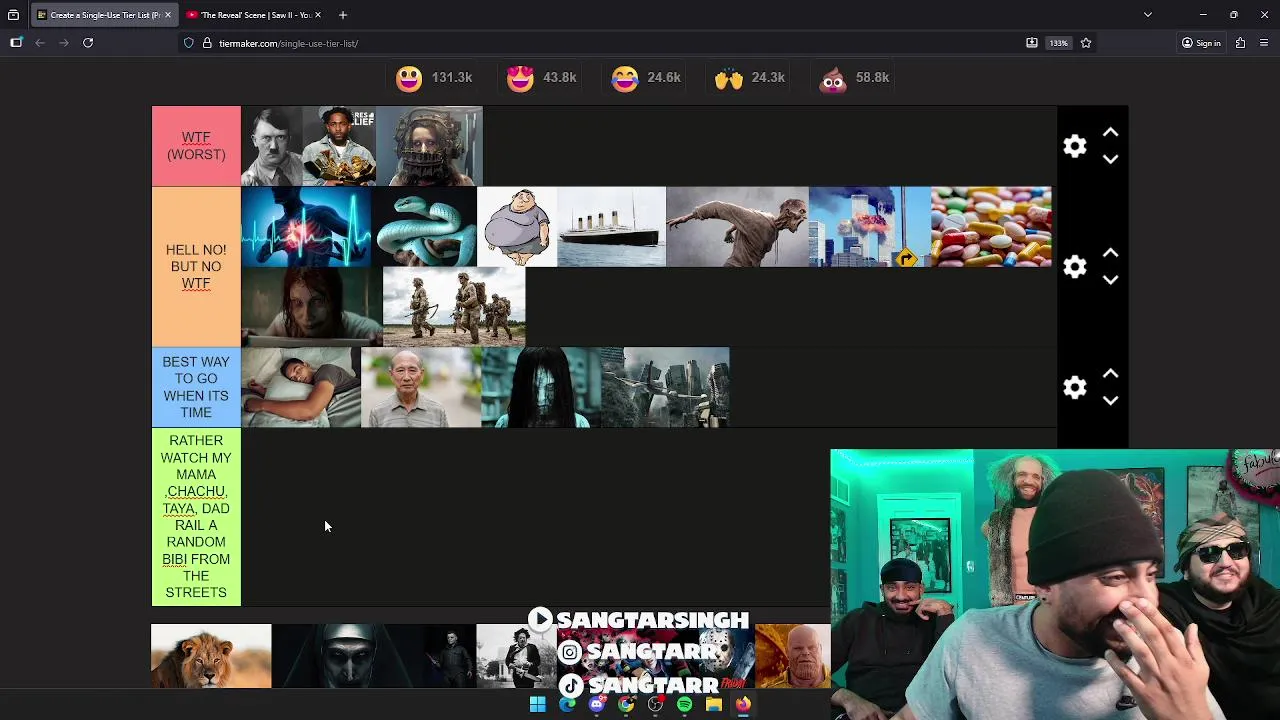The image size is (1280, 720).
Task: Select the colorful pills image
Action: 991,227
